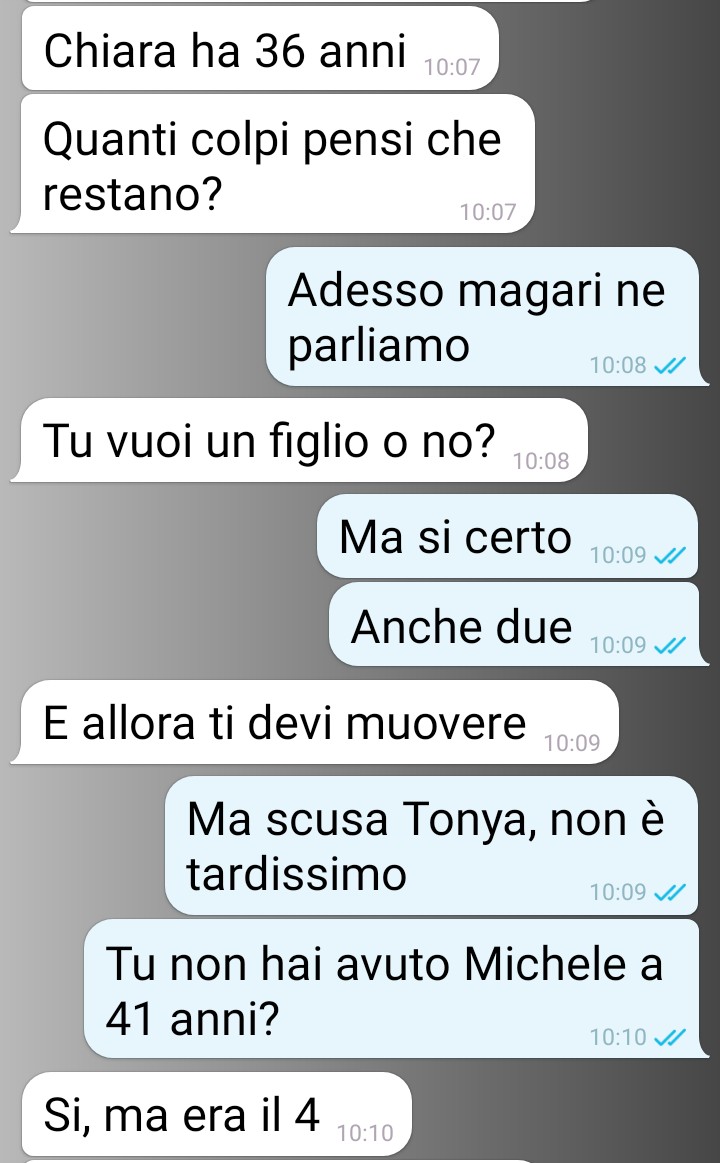The image size is (720, 1163).
Task: Click double checkmarks on the '41 anni?' message
Action: pyautogui.click(x=671, y=1037)
